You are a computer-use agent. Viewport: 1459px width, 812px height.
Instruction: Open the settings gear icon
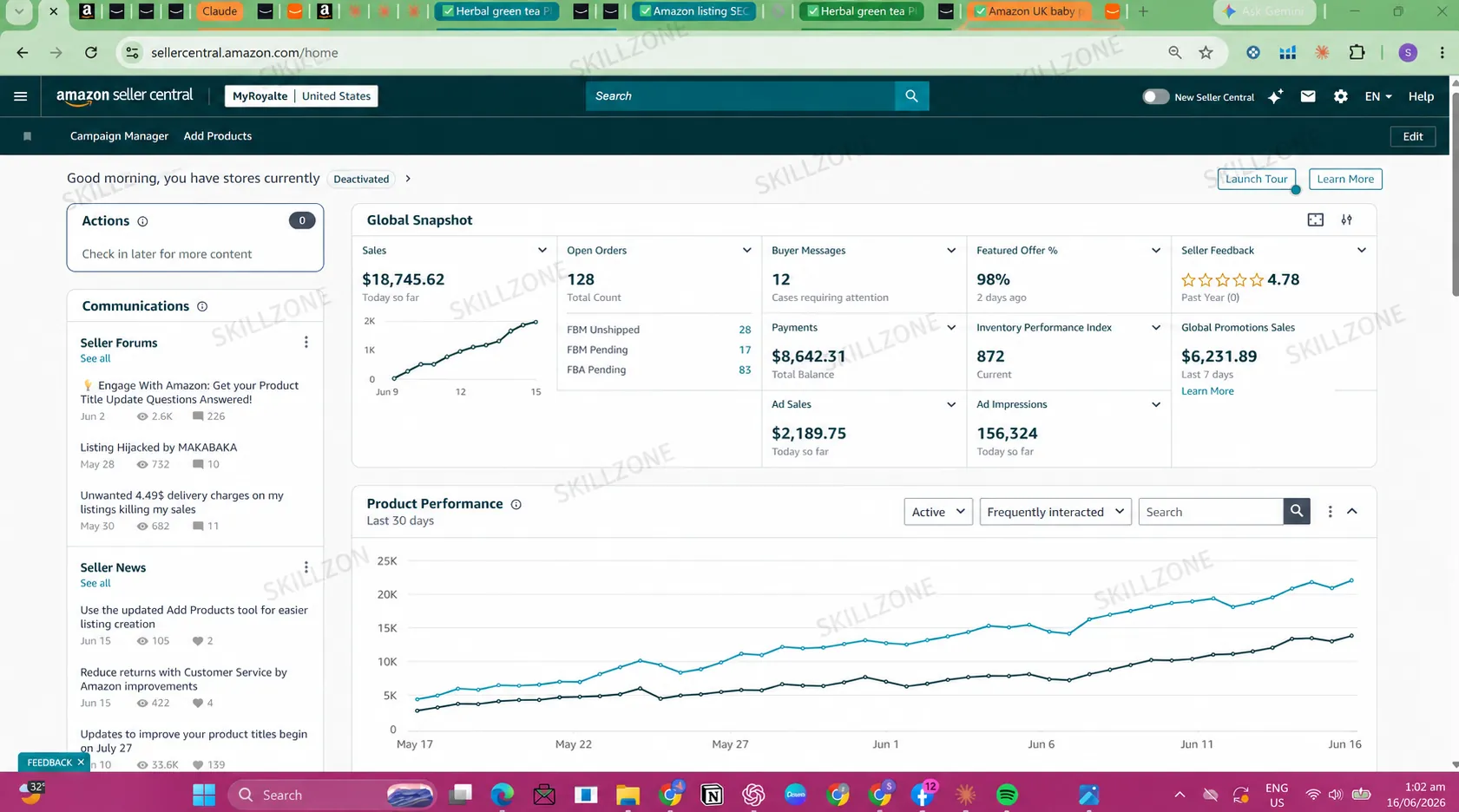click(x=1341, y=96)
